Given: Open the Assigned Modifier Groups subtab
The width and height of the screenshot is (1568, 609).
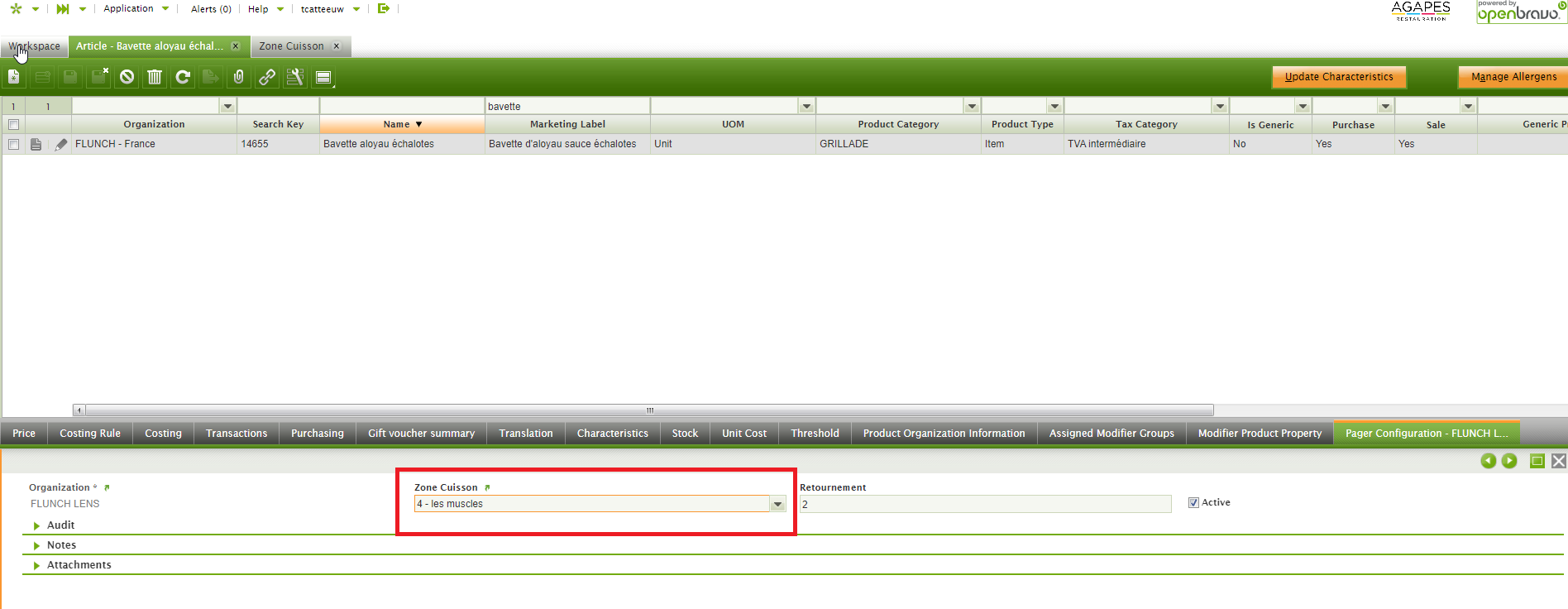Looking at the screenshot, I should point(1111,434).
